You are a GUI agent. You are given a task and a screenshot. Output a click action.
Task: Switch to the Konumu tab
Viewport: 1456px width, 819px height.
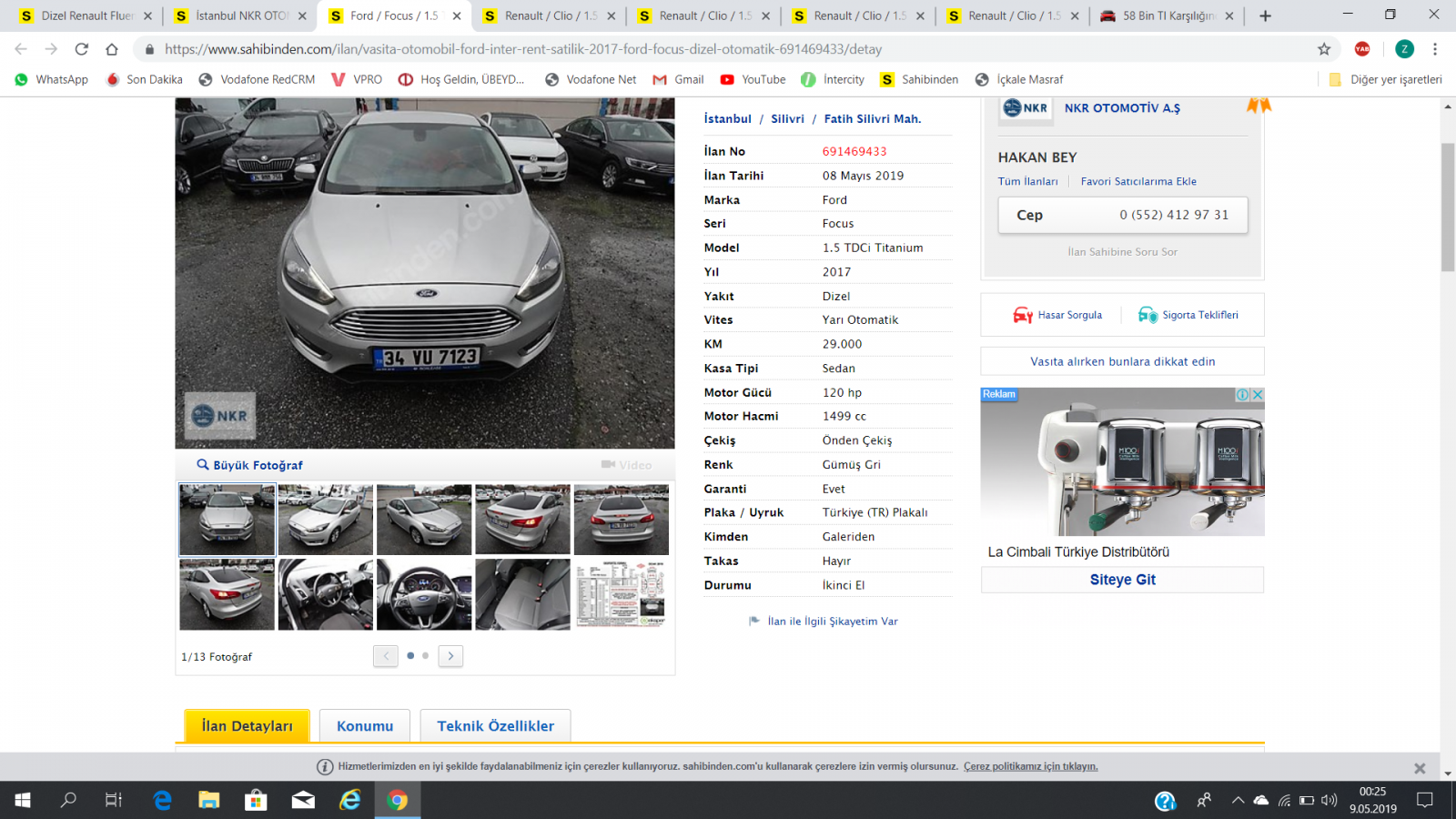point(365,726)
